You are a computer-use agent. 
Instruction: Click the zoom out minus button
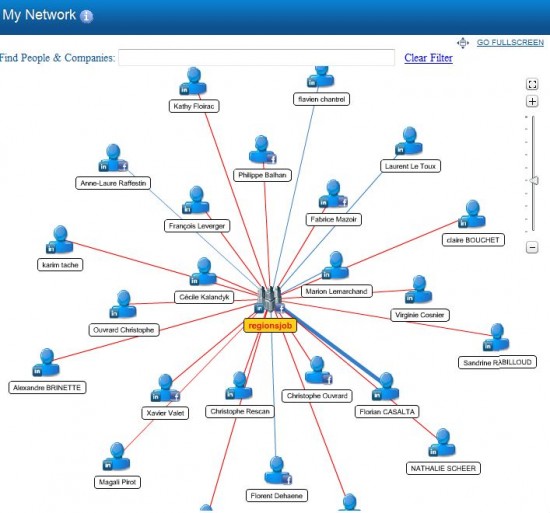pyautogui.click(x=532, y=247)
